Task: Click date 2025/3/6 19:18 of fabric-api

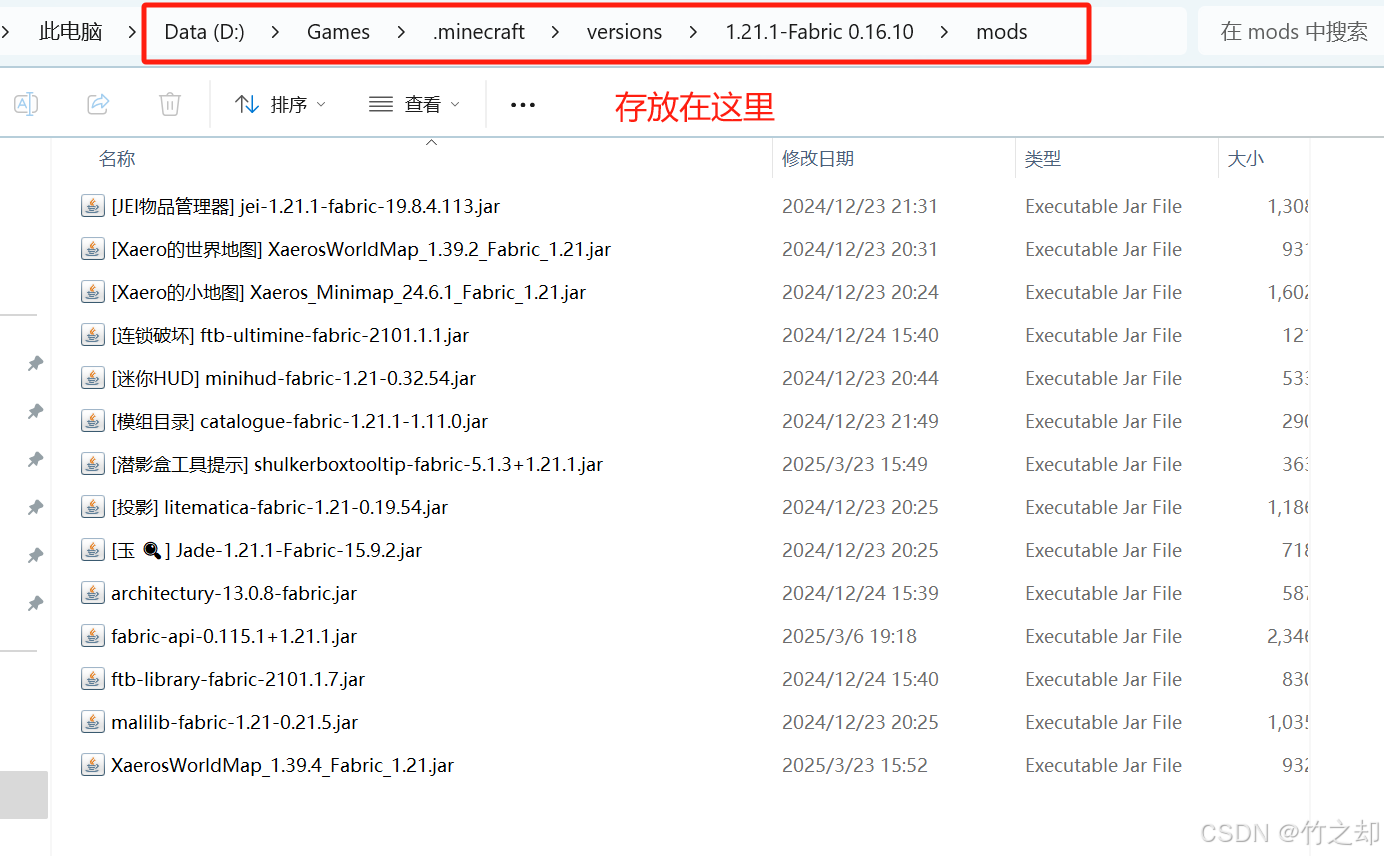Action: pyautogui.click(x=849, y=637)
